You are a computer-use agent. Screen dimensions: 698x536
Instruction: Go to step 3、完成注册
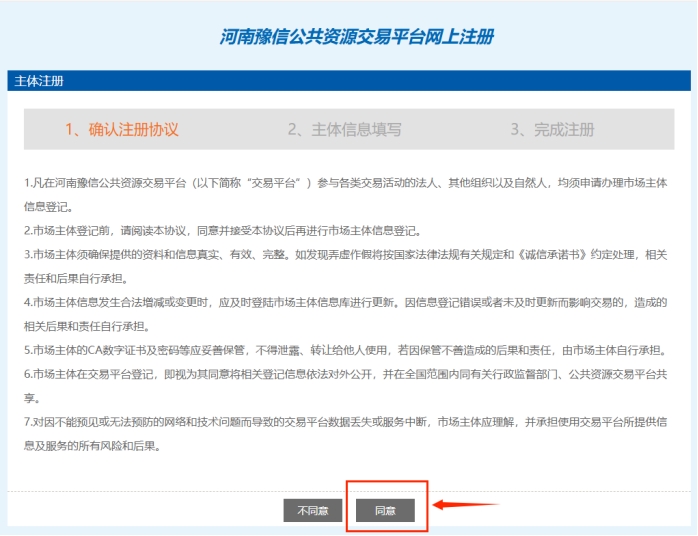tap(552, 130)
